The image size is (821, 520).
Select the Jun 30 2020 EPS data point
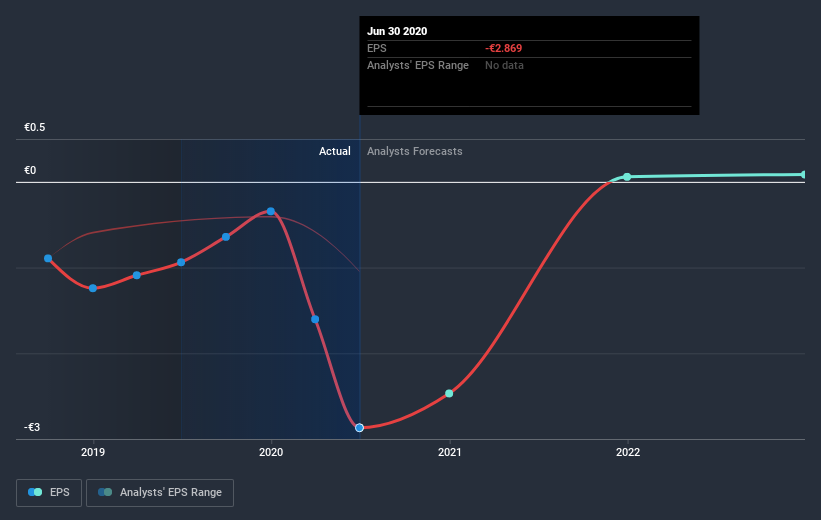(359, 428)
